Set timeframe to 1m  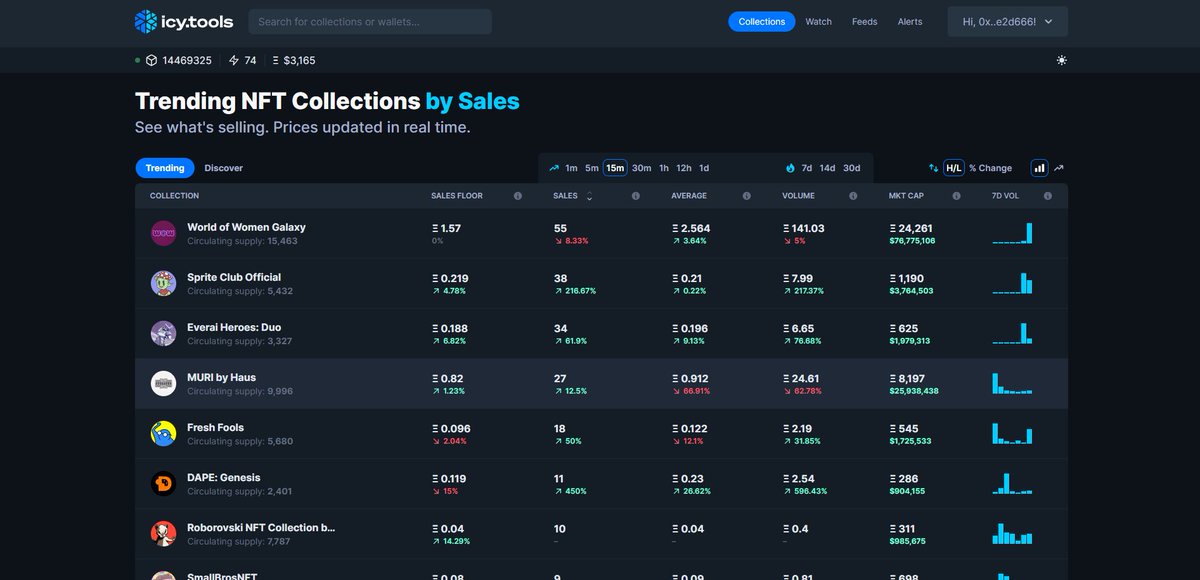[x=571, y=168]
